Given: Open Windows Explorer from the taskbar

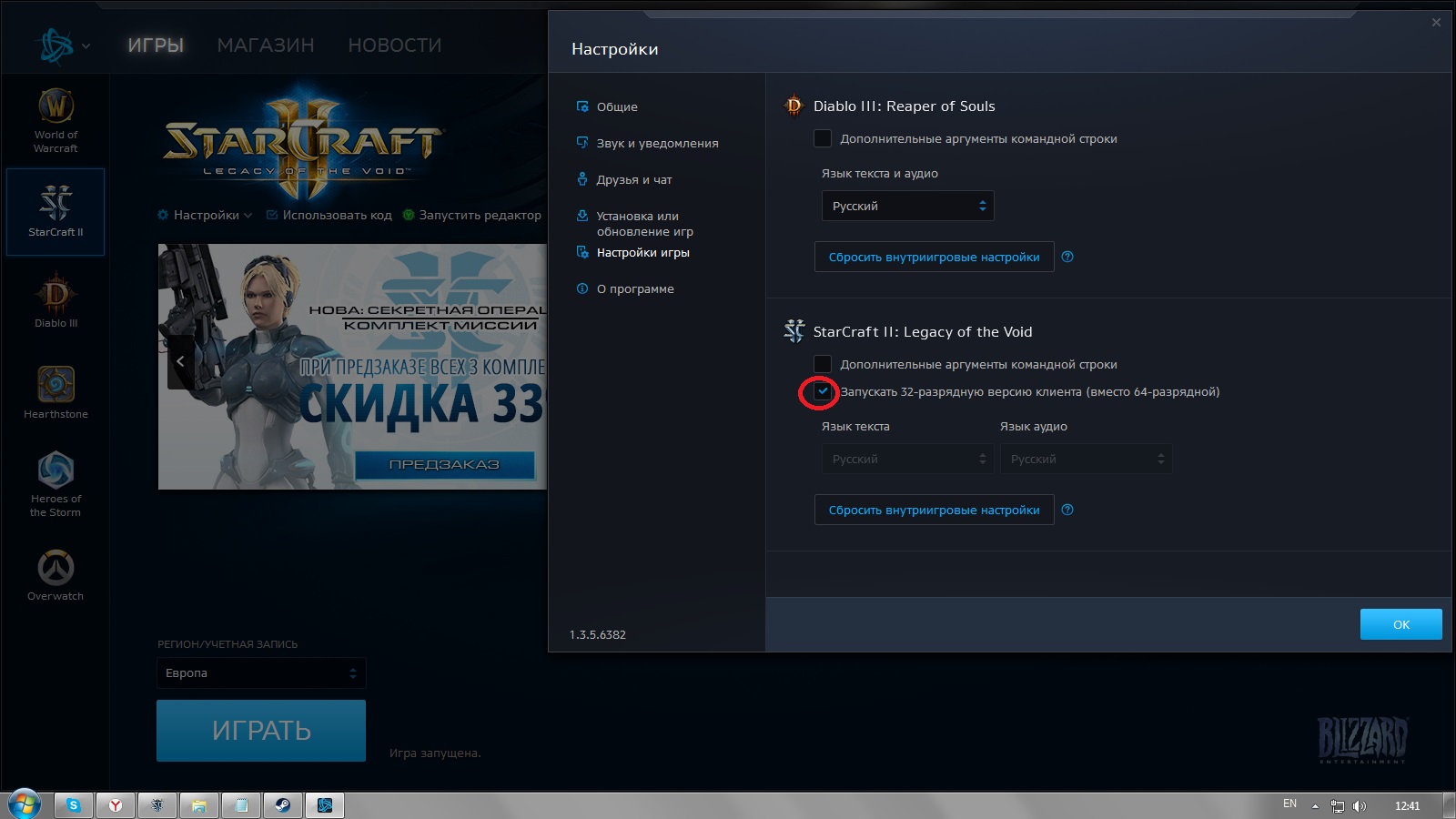Looking at the screenshot, I should coord(199,805).
